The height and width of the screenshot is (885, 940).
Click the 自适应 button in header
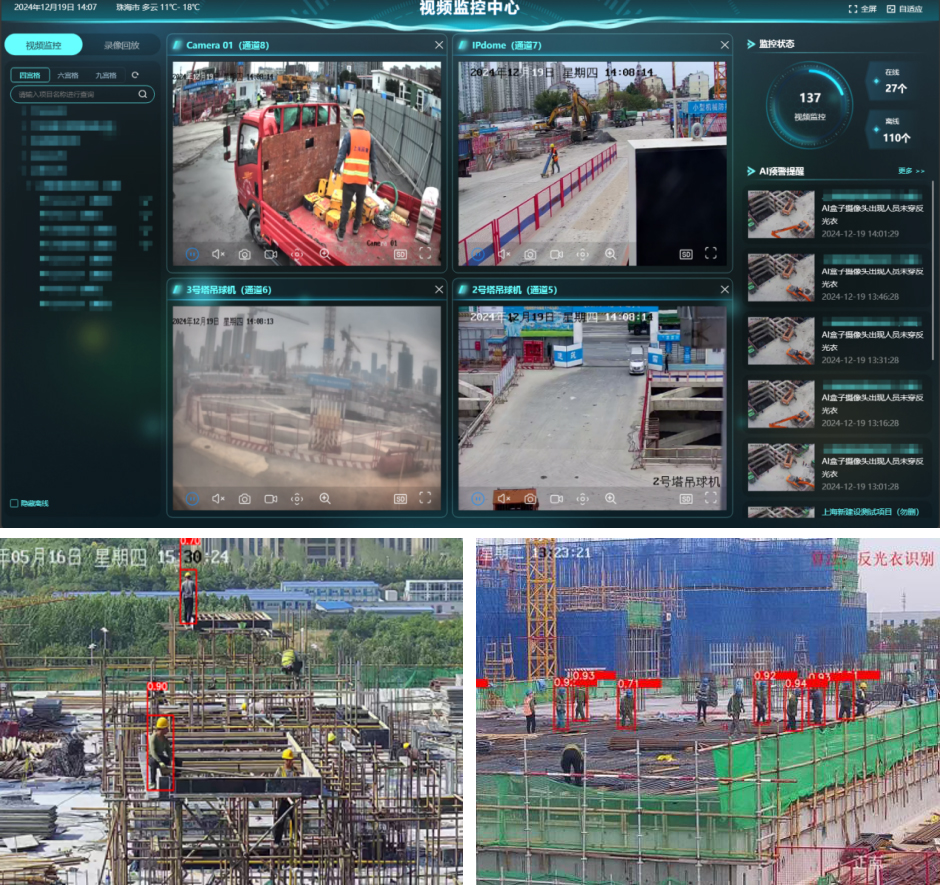click(x=903, y=9)
